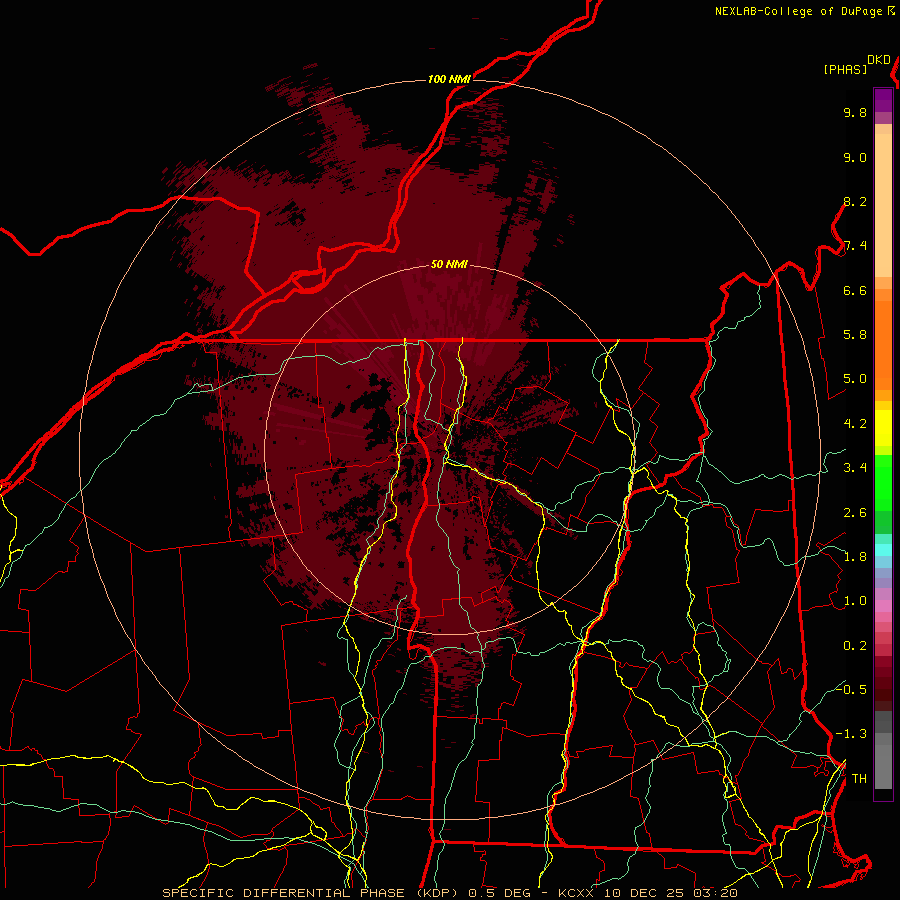Click the 4.2 scale value

pos(855,424)
